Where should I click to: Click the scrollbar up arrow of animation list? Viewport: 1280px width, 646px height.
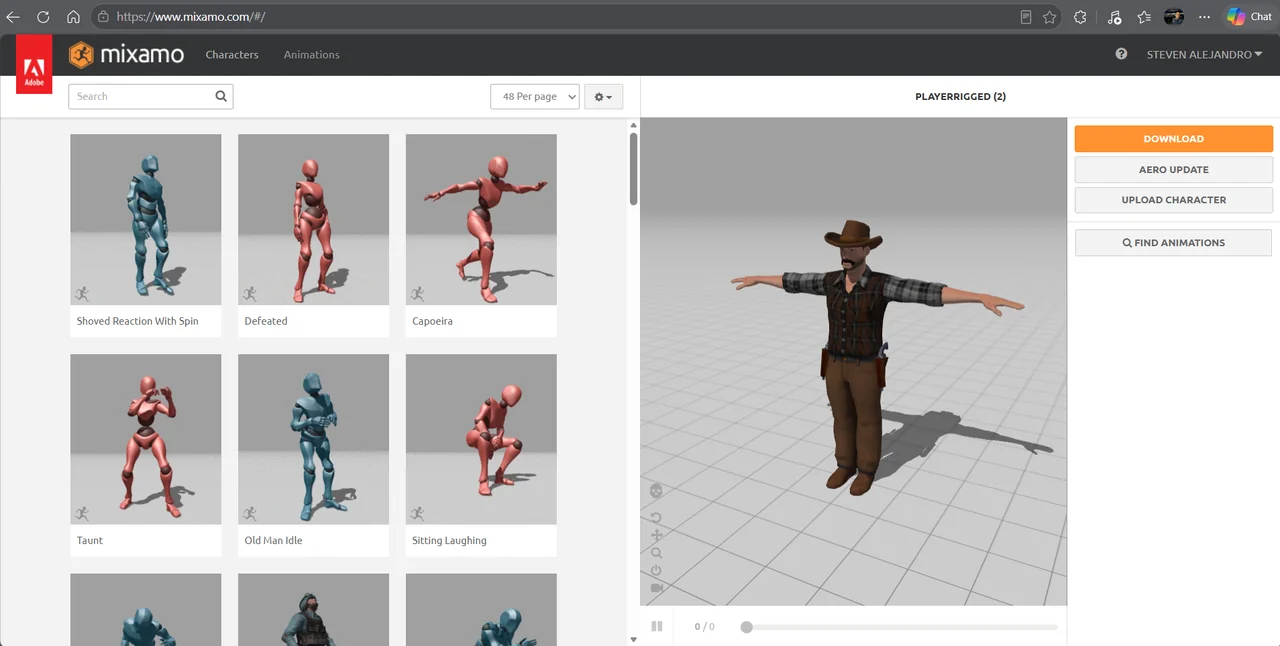click(633, 125)
